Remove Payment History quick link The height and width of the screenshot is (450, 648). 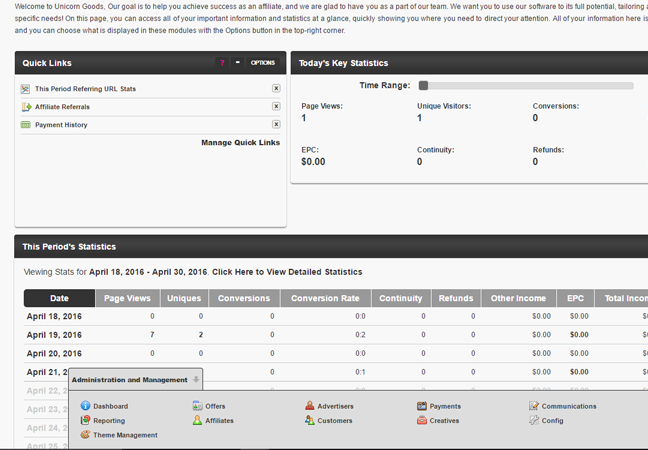[276, 124]
